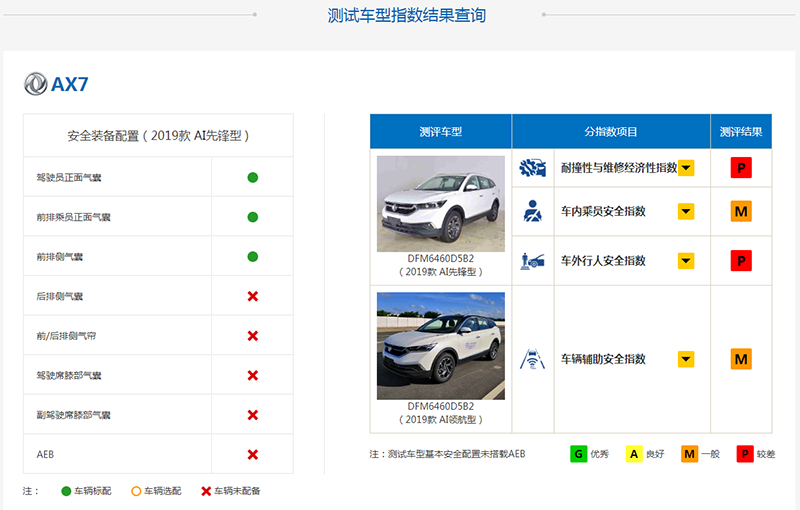The height and width of the screenshot is (510, 800).
Task: Expand 车外行人安全指数 dropdown arrow
Action: [686, 261]
